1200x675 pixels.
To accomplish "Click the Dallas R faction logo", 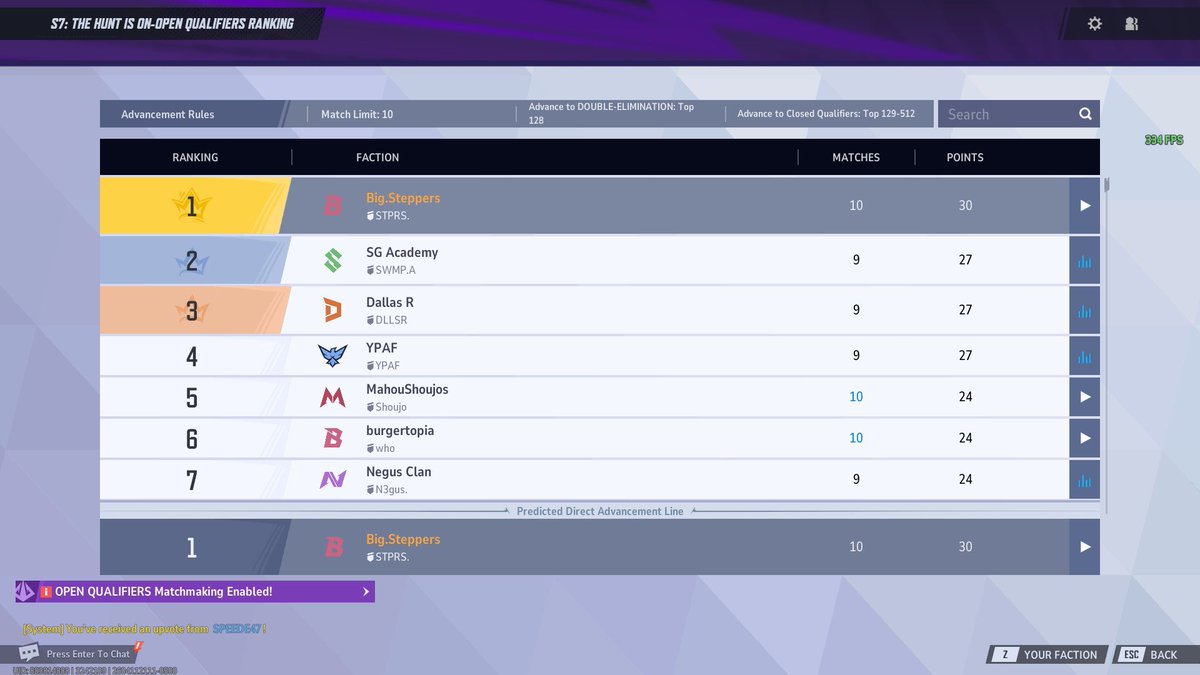I will point(333,310).
